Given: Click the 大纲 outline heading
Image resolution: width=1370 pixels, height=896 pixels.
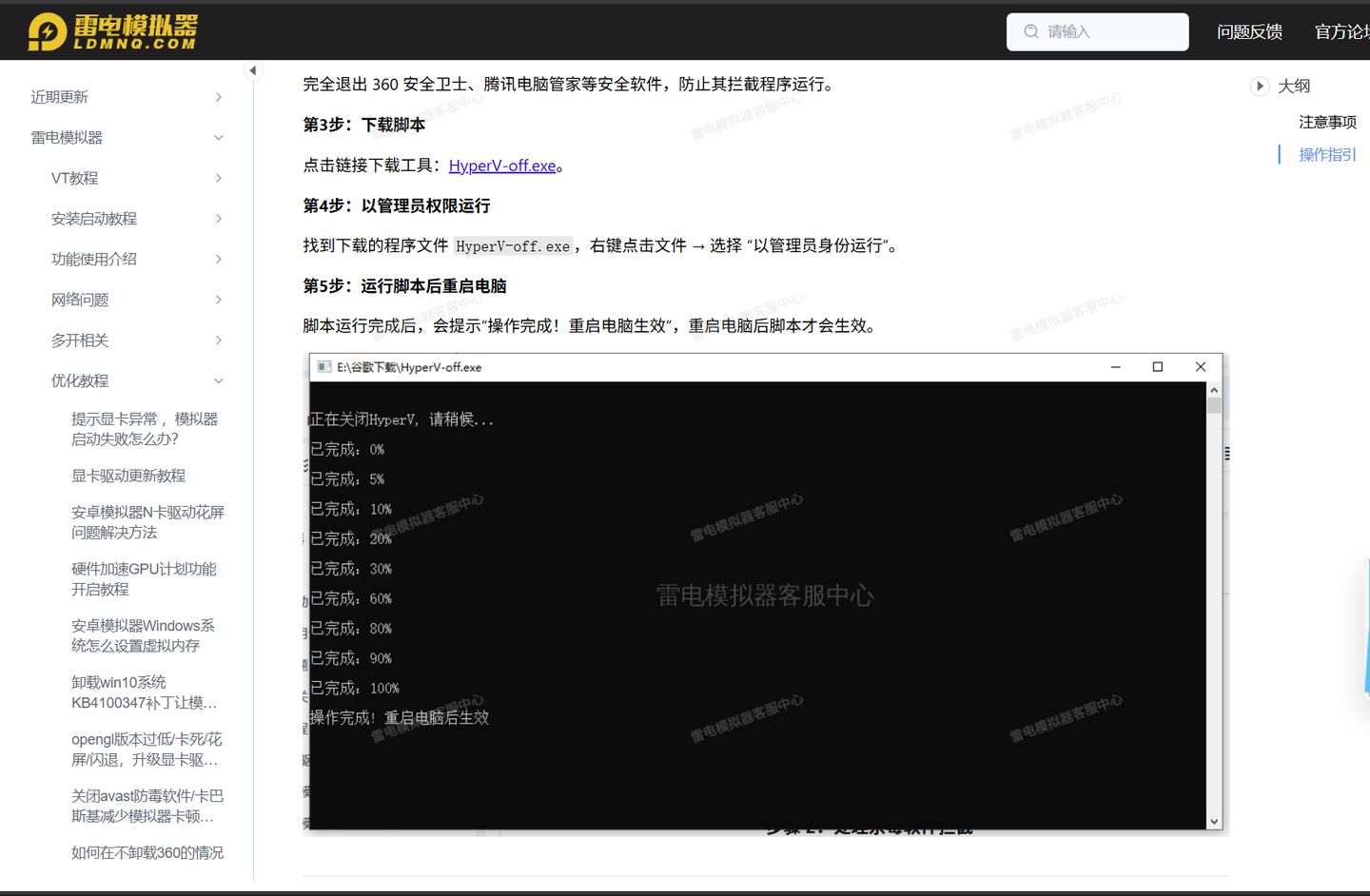Looking at the screenshot, I should pos(1294,86).
